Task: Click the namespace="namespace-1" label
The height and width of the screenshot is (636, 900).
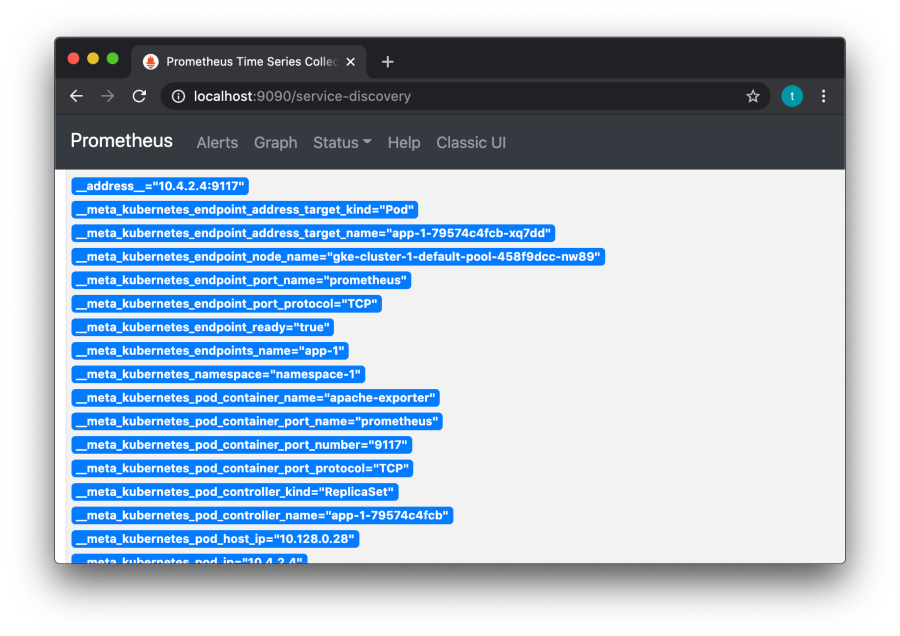Action: click(218, 374)
